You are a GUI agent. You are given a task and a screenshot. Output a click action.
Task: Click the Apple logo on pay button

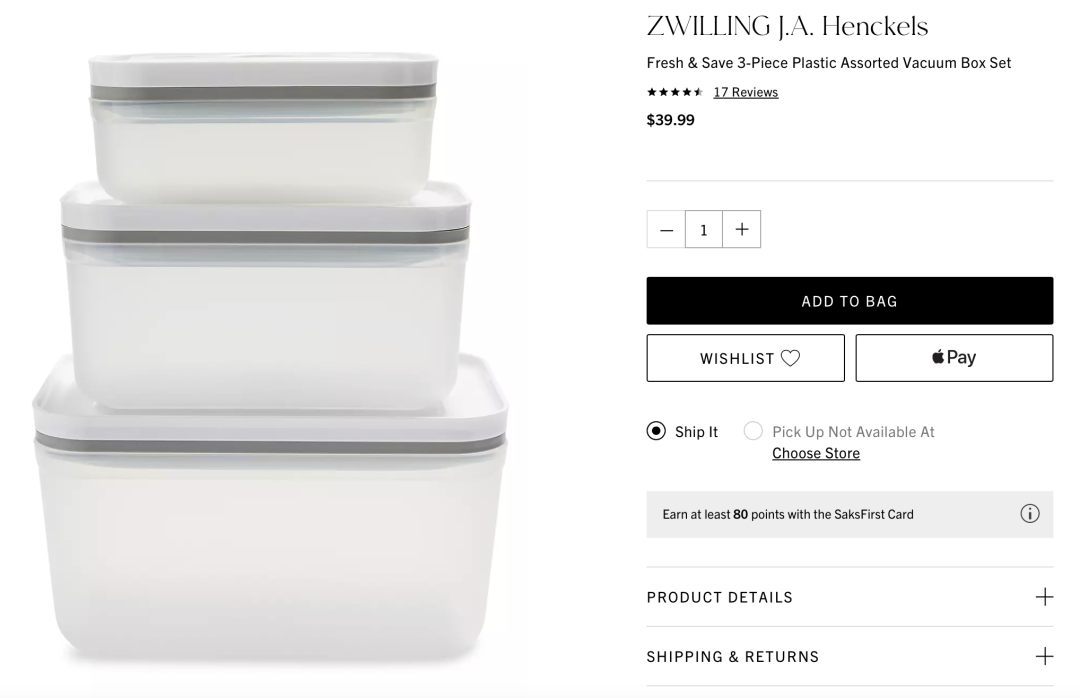938,357
